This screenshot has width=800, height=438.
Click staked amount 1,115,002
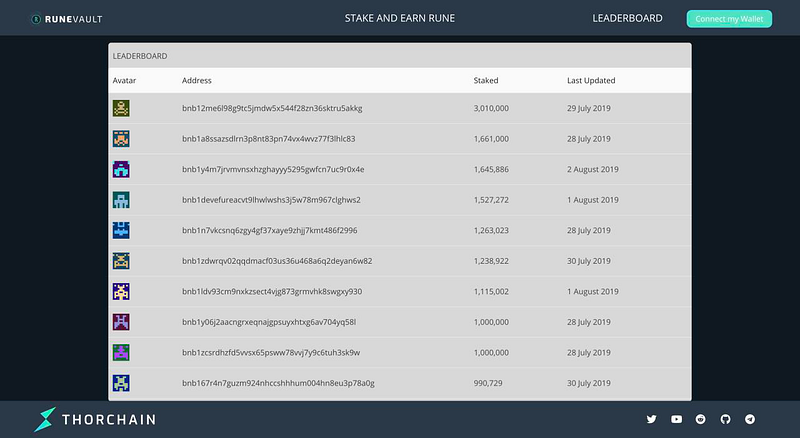click(x=491, y=291)
